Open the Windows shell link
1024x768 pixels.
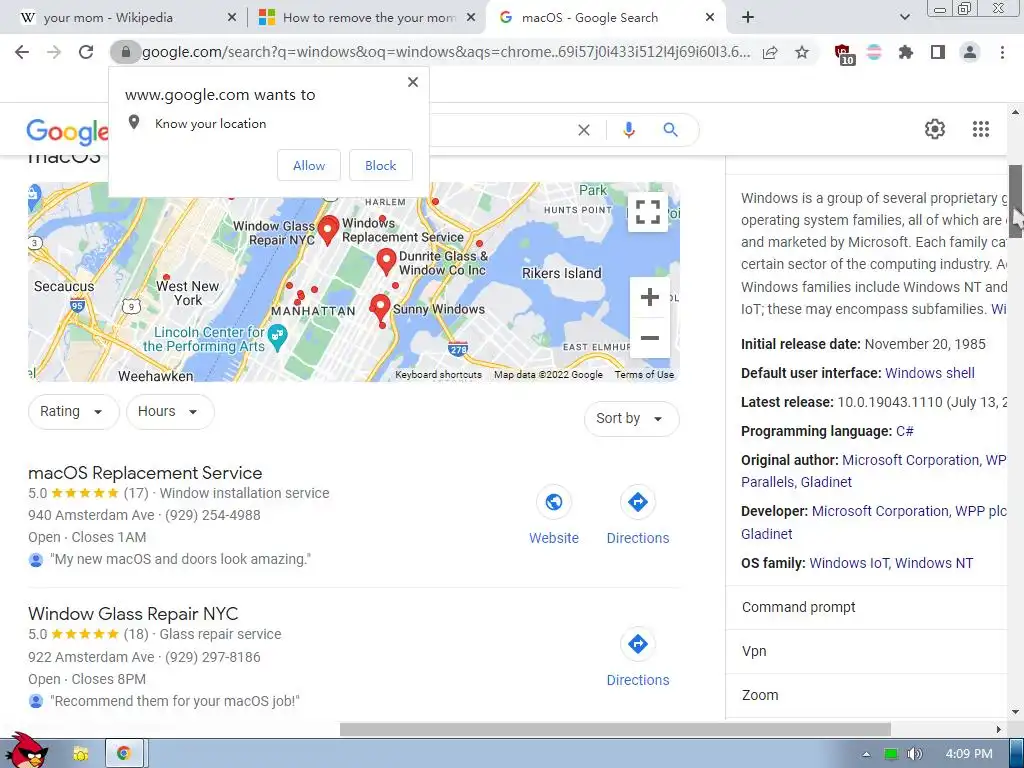(x=929, y=373)
